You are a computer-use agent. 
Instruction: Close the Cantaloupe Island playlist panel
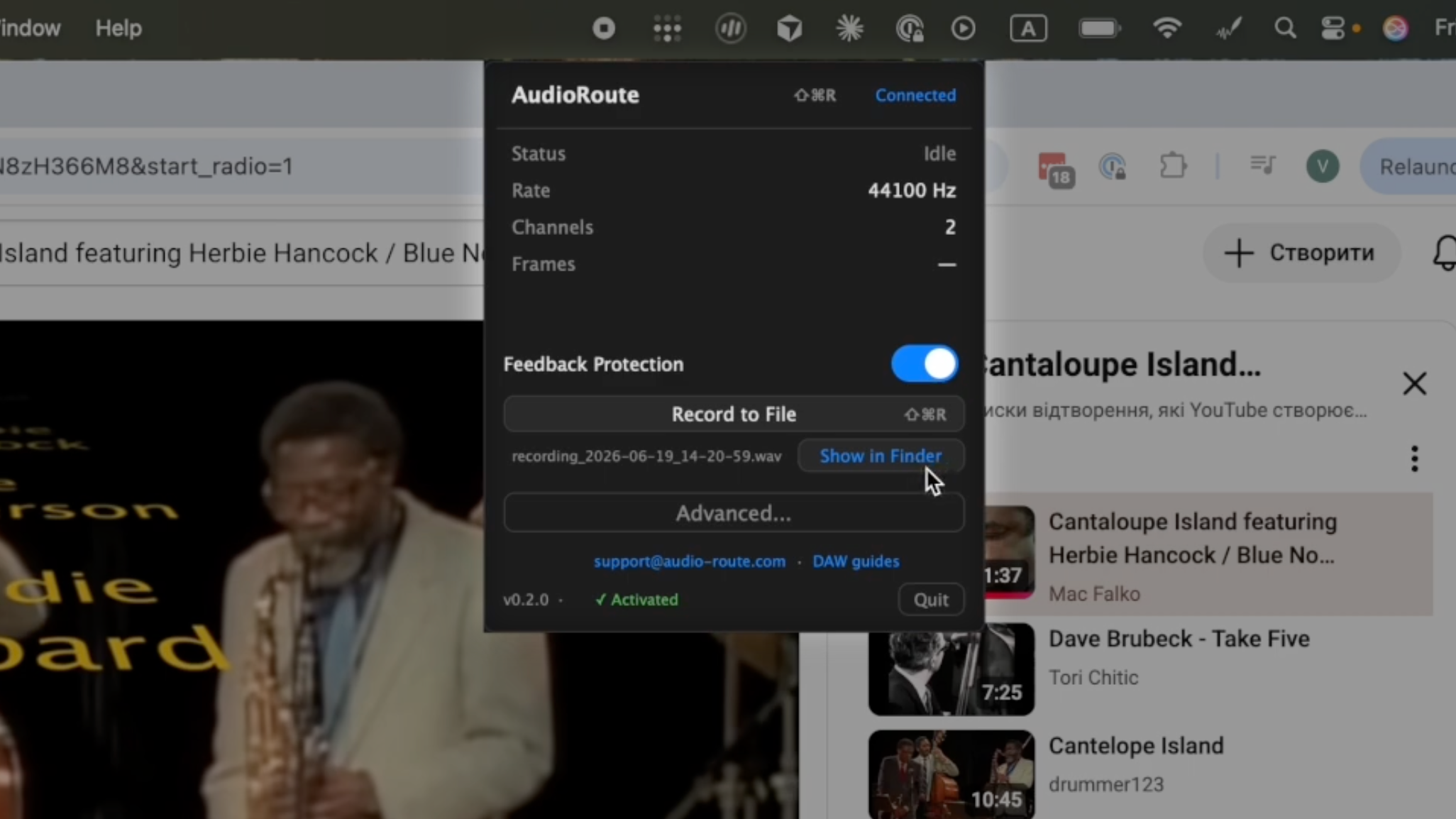[1414, 384]
